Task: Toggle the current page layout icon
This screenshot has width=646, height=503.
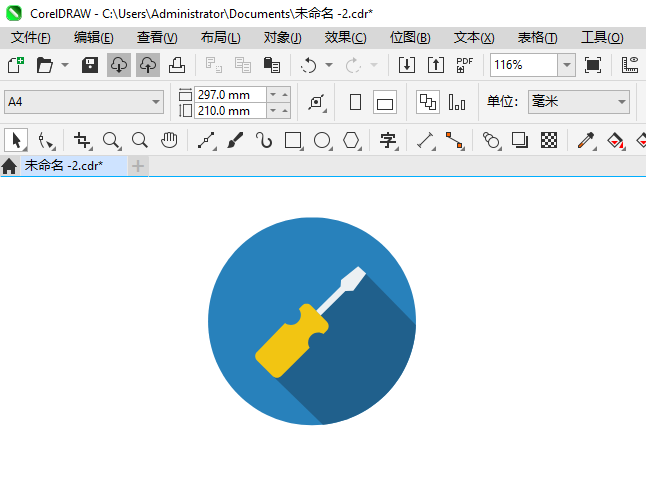Action: point(457,102)
